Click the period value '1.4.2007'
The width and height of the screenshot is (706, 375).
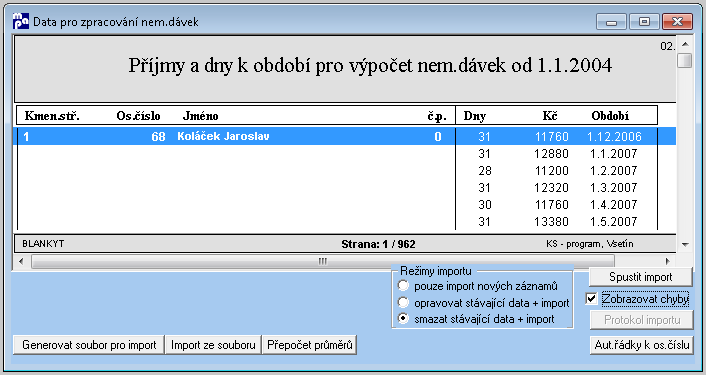tap(614, 205)
